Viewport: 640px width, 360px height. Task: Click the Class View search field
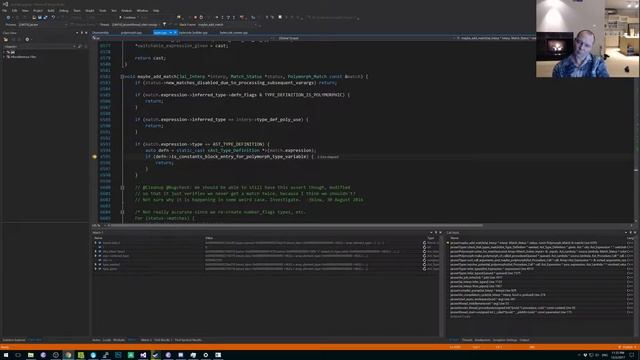pyautogui.click(x=39, y=47)
